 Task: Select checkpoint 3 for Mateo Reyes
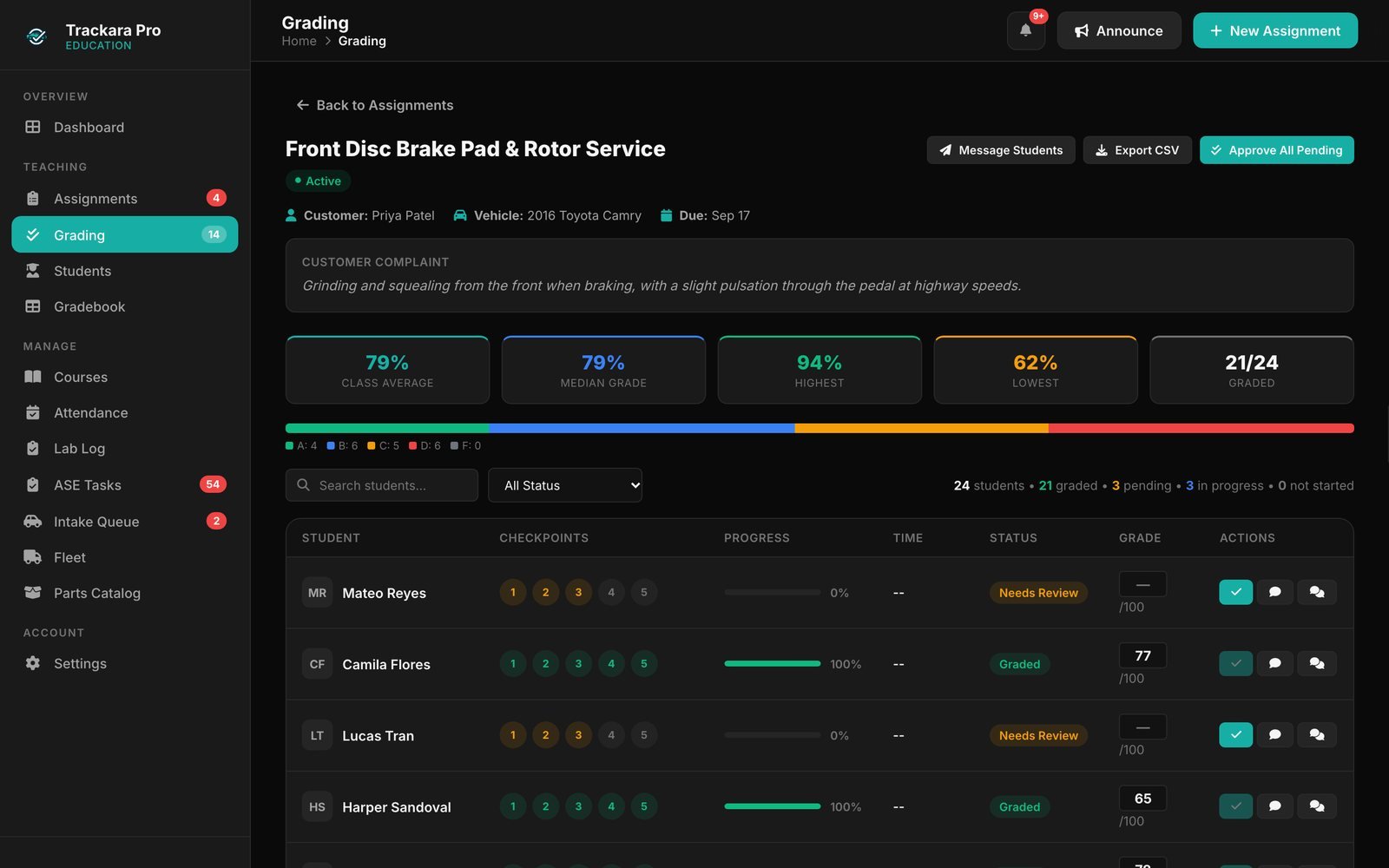pos(578,592)
